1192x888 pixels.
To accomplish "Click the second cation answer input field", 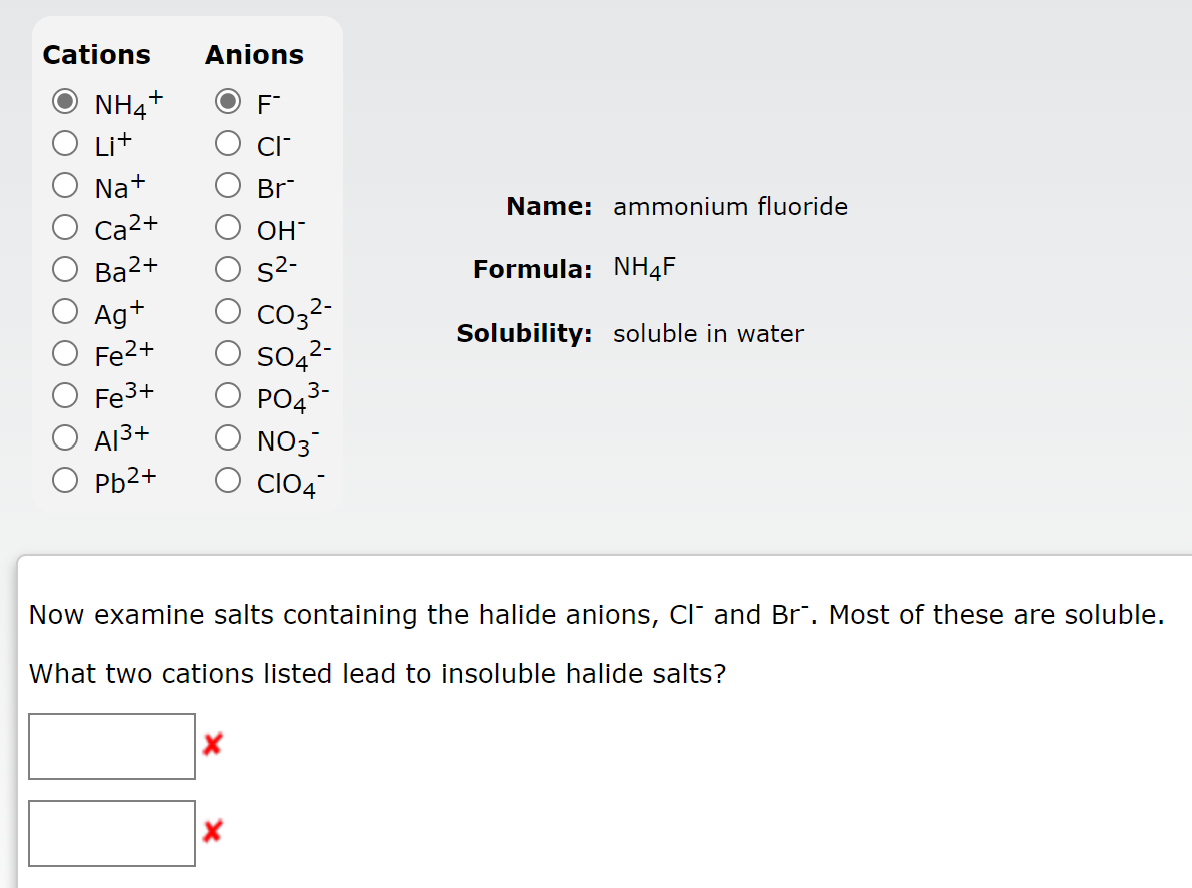I will (111, 832).
